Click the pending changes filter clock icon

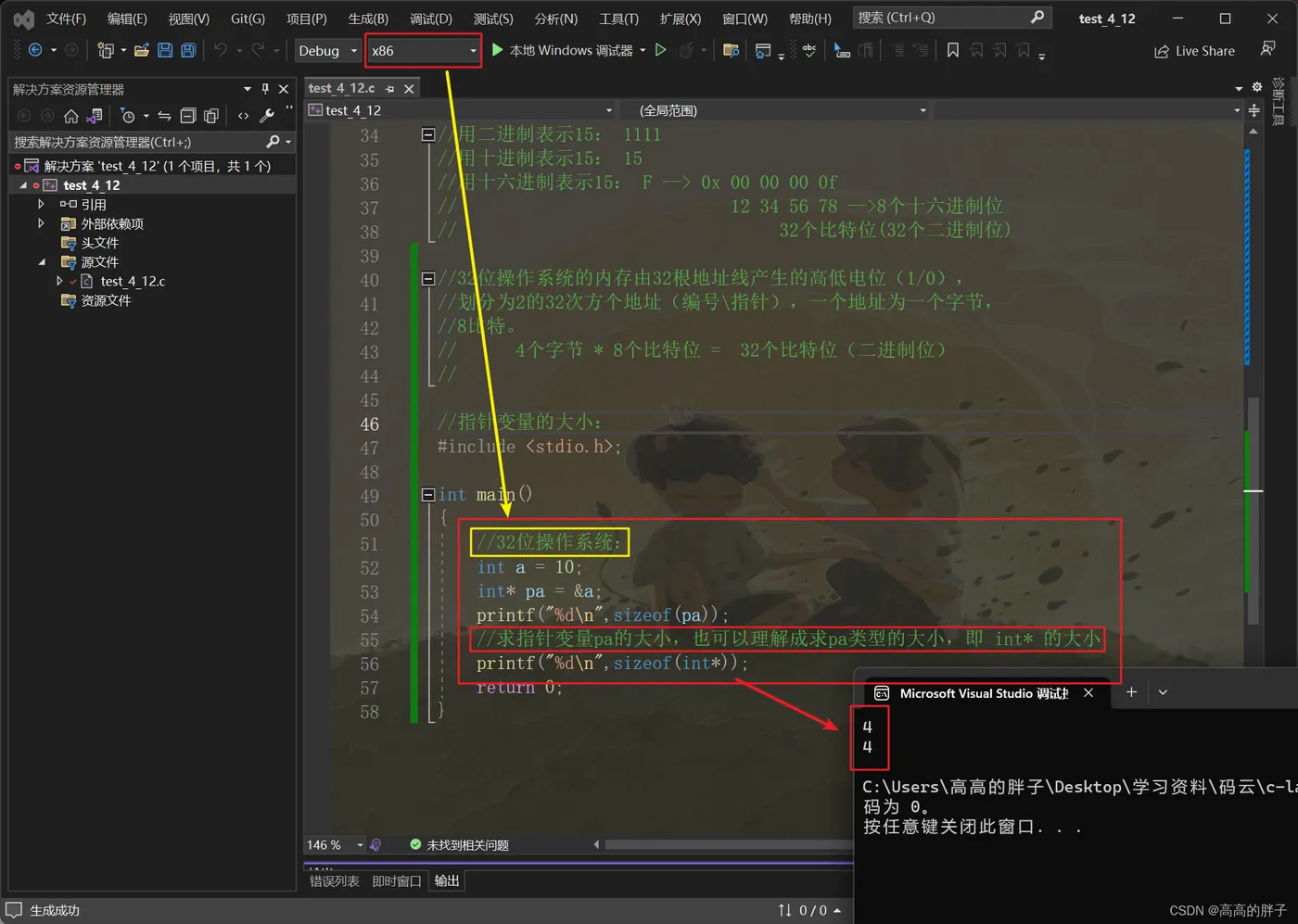pos(128,116)
